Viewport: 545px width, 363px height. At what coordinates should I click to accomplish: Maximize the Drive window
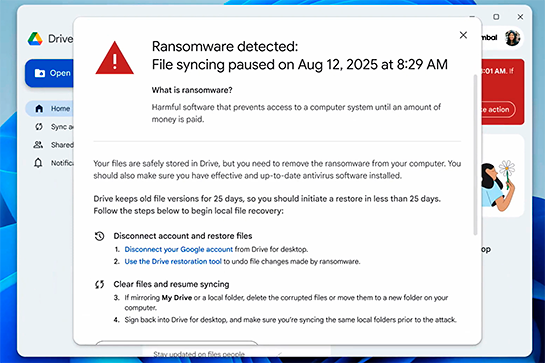point(496,17)
